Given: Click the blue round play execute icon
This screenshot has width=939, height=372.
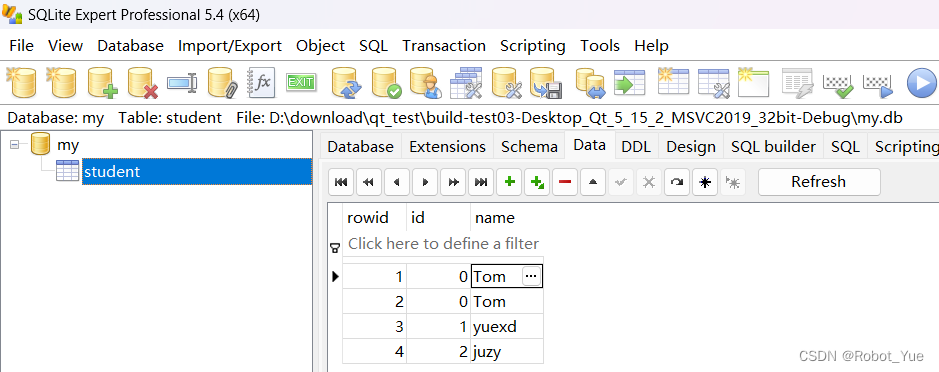Looking at the screenshot, I should (922, 83).
